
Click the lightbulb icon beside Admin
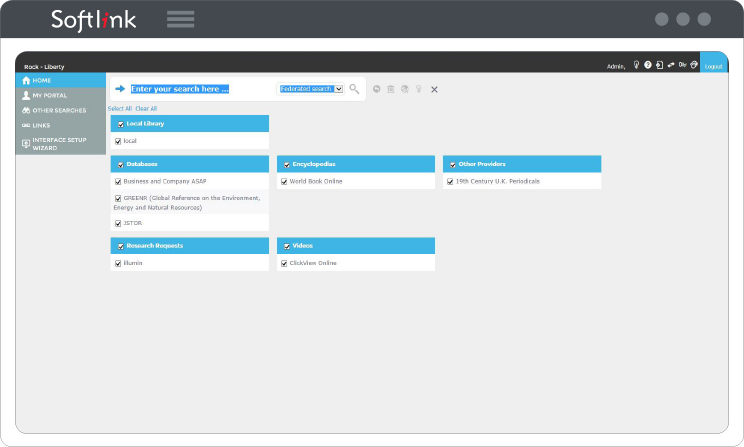636,65
